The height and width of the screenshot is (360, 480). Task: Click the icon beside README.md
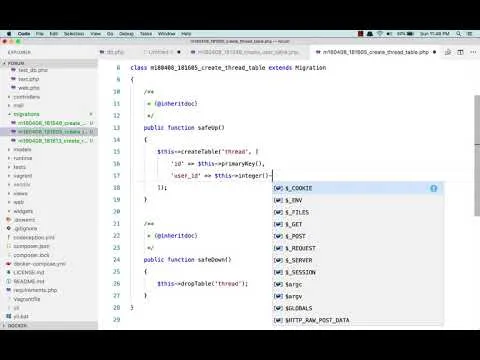(x=9, y=281)
